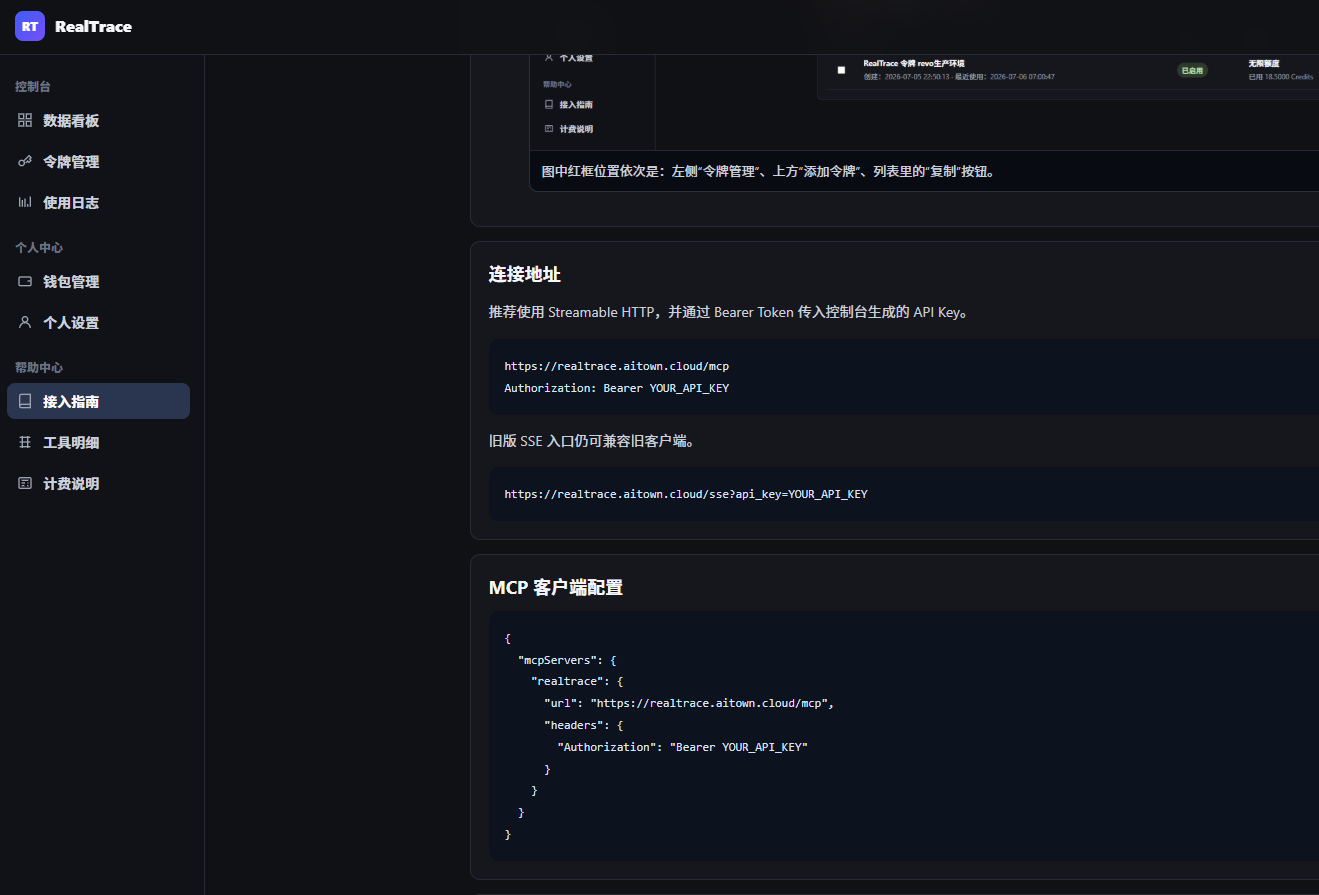This screenshot has width=1319, height=895.
Task: Select the 接入指南 book icon
Action: (x=25, y=401)
